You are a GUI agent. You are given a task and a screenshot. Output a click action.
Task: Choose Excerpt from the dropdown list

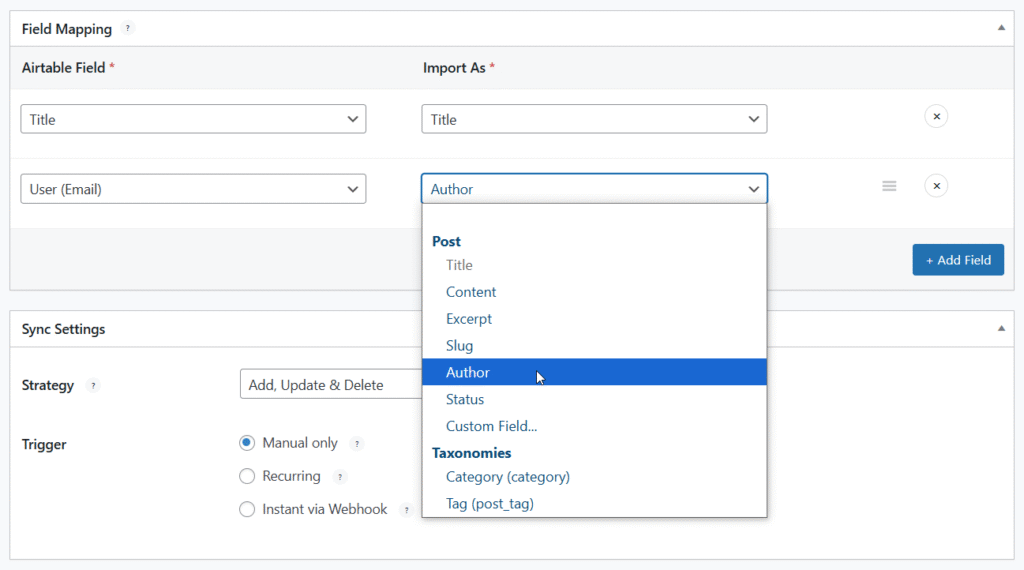click(594, 319)
